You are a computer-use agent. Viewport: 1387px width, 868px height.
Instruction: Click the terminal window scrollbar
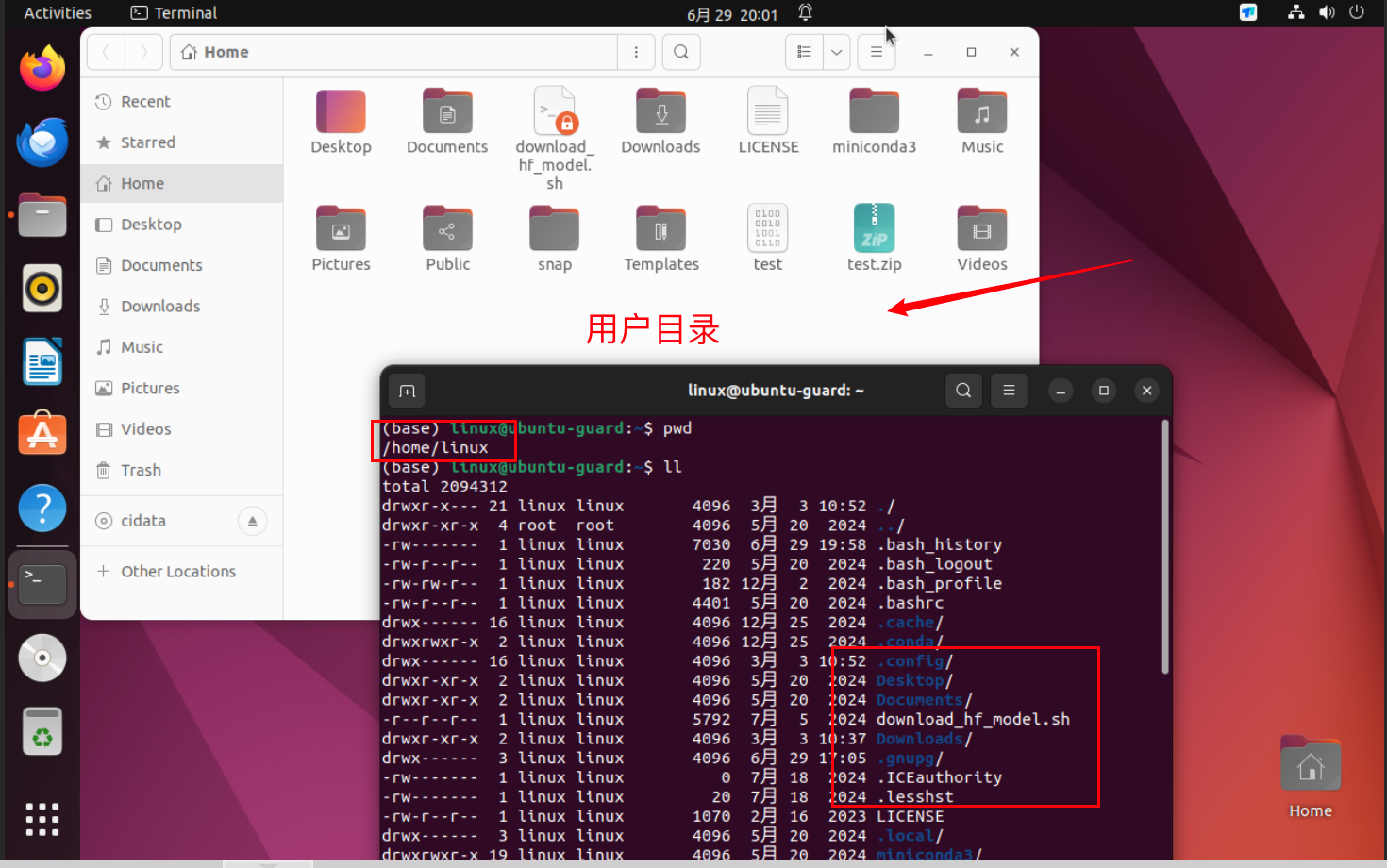pos(1165,547)
